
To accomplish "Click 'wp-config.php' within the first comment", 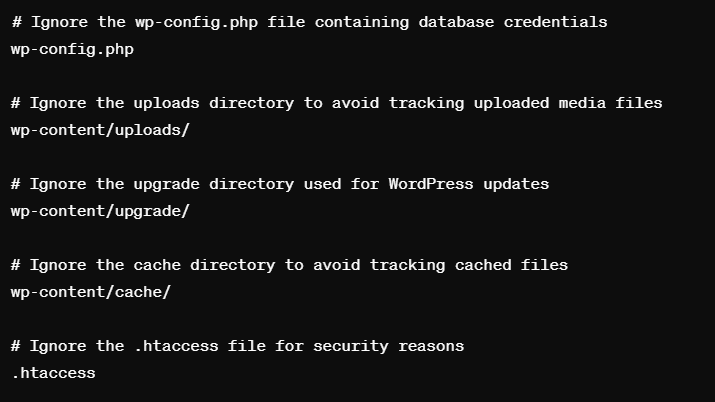I will click(x=197, y=23).
